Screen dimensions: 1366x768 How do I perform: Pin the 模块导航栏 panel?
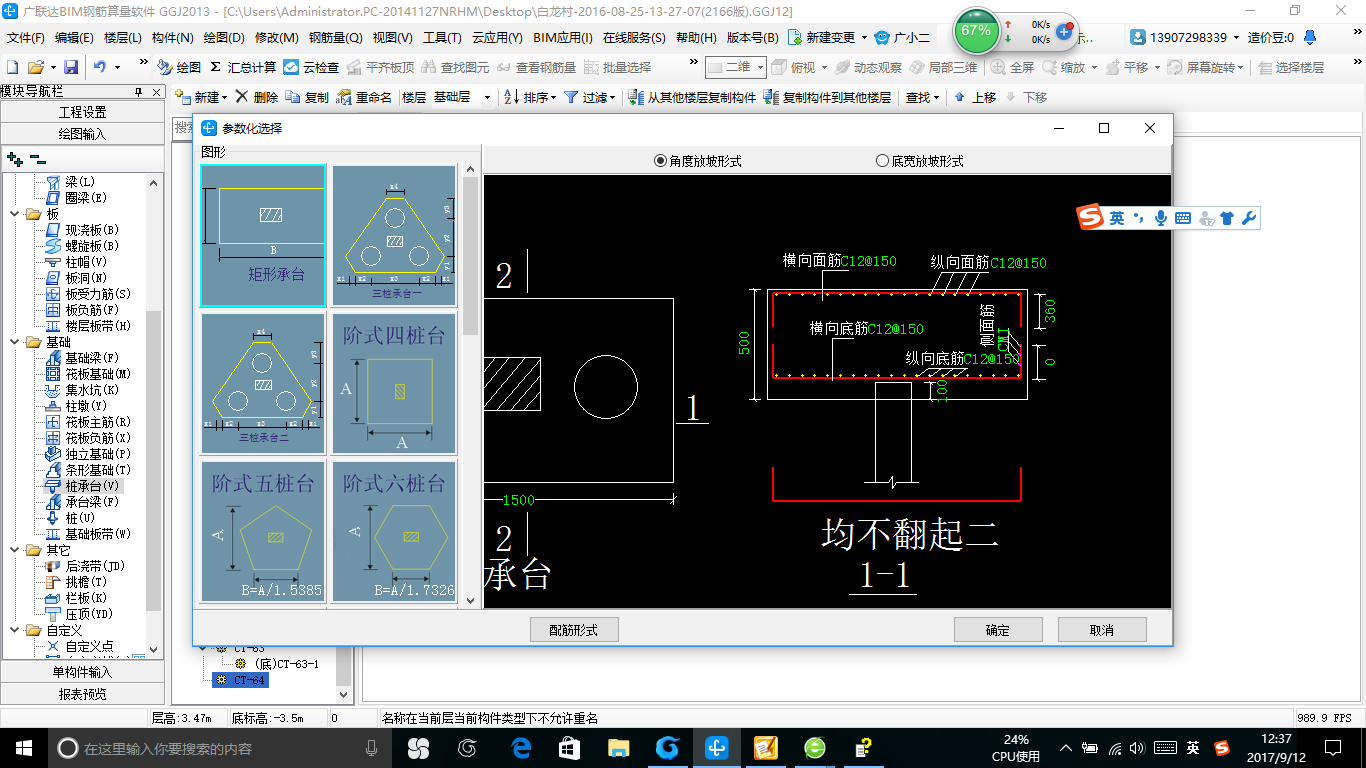pyautogui.click(x=139, y=92)
